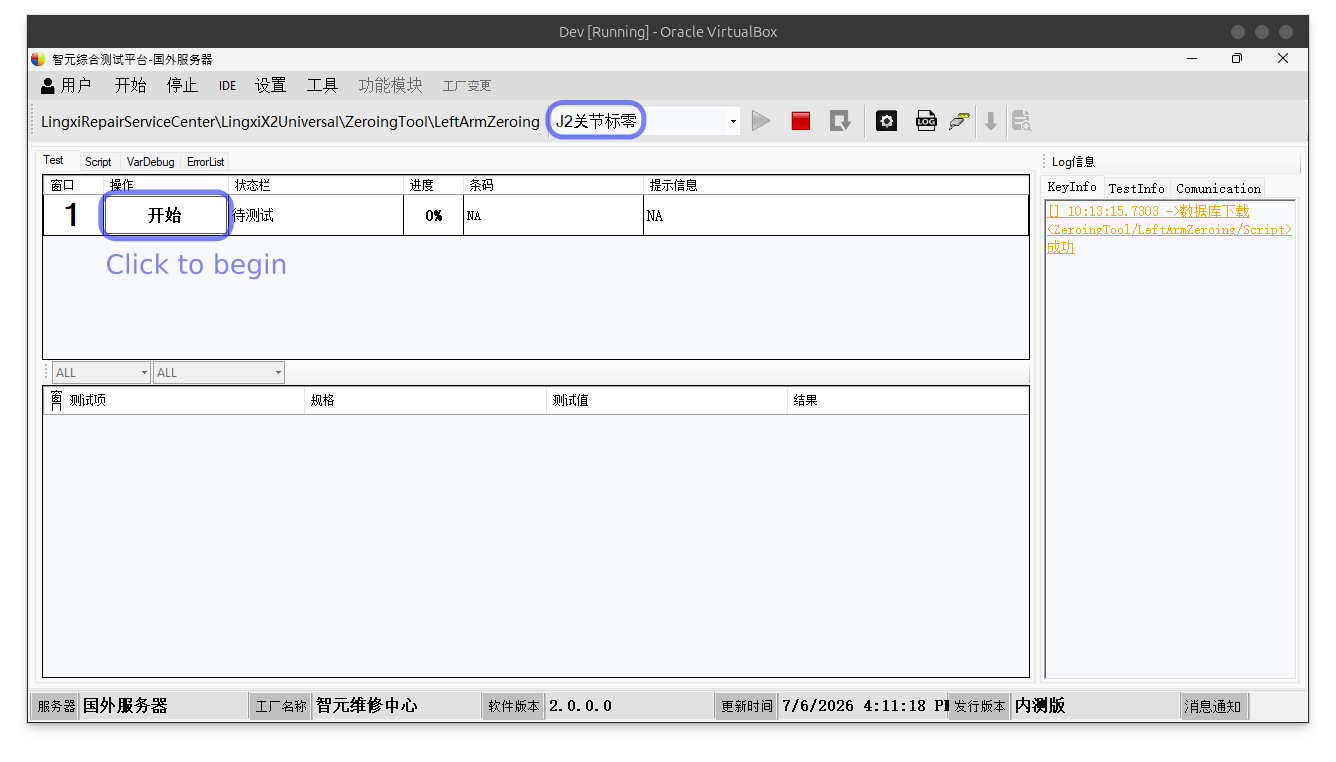Click the 条码 column header
The image size is (1336, 762).
pyautogui.click(x=554, y=185)
